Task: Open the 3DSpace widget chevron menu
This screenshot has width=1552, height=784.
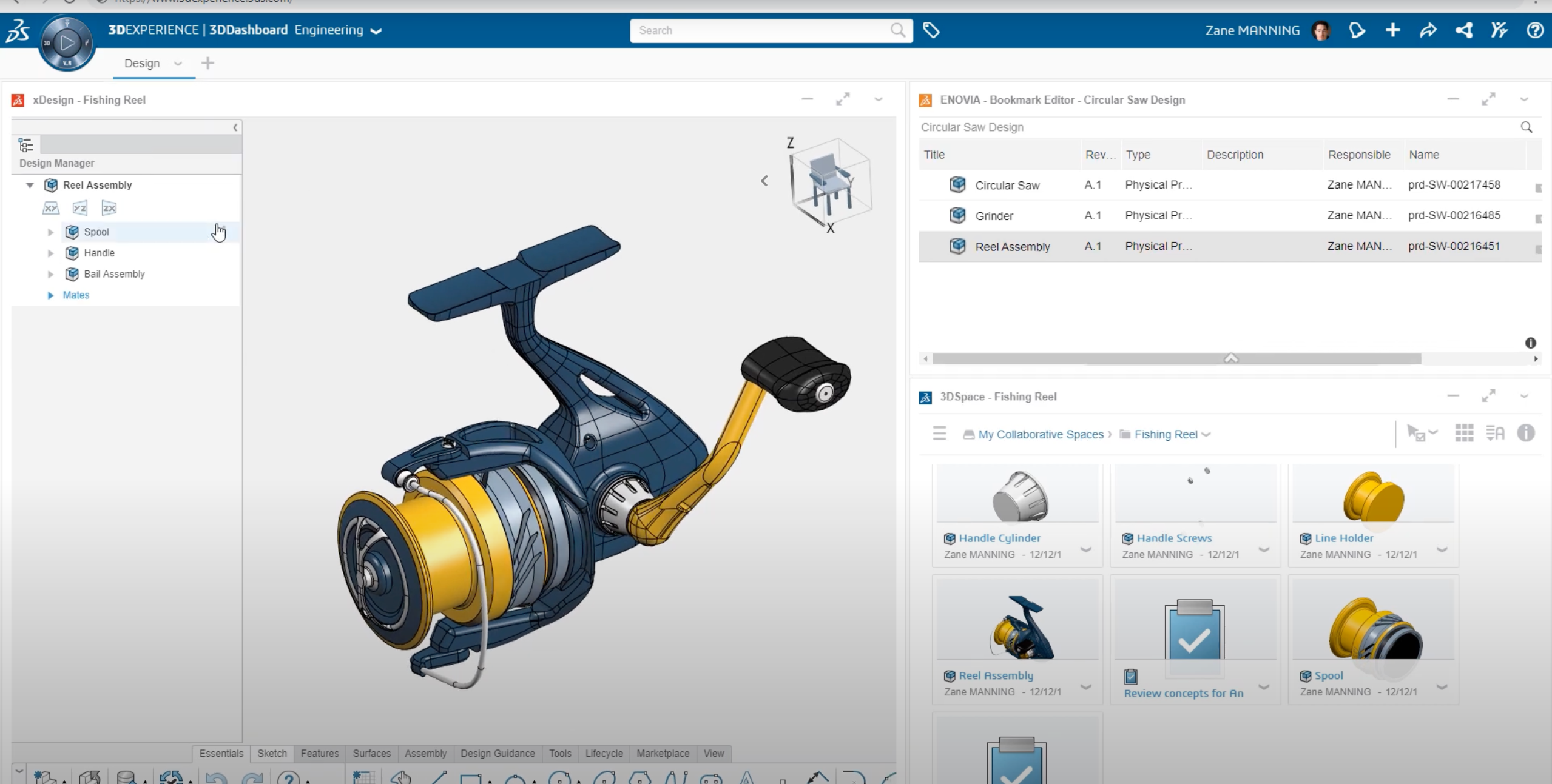Action: (1523, 397)
